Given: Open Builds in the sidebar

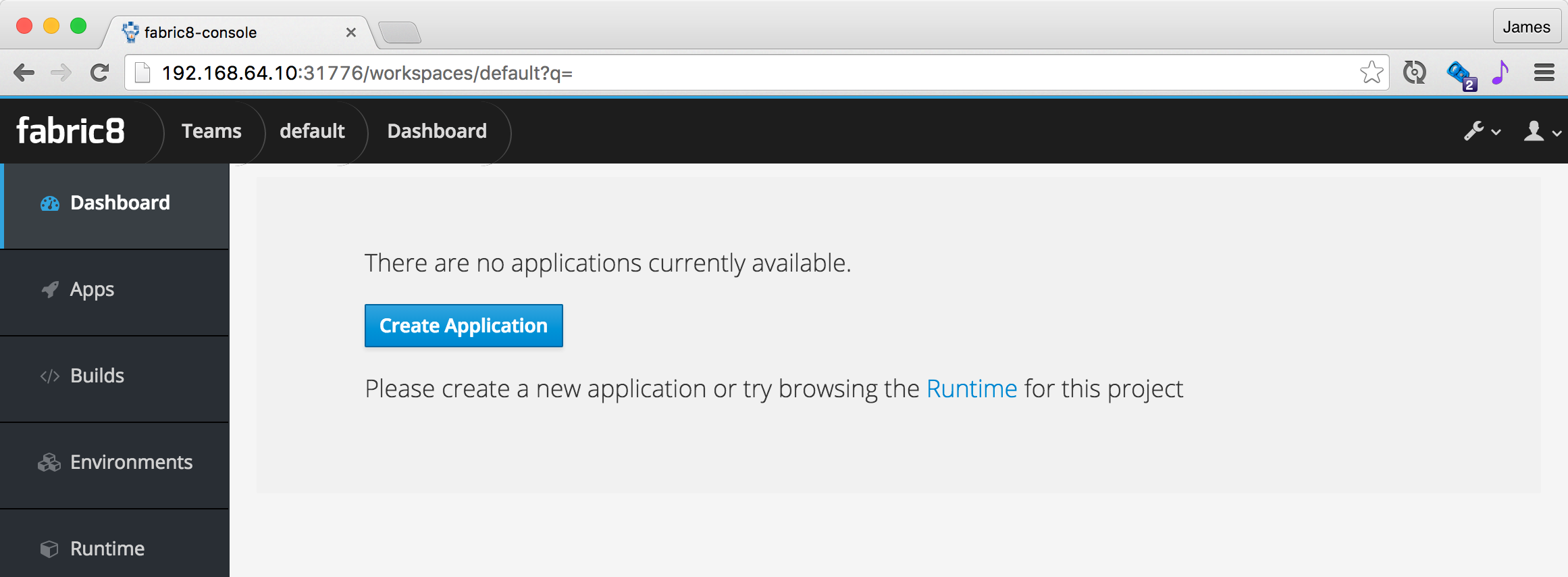Looking at the screenshot, I should [x=115, y=378].
